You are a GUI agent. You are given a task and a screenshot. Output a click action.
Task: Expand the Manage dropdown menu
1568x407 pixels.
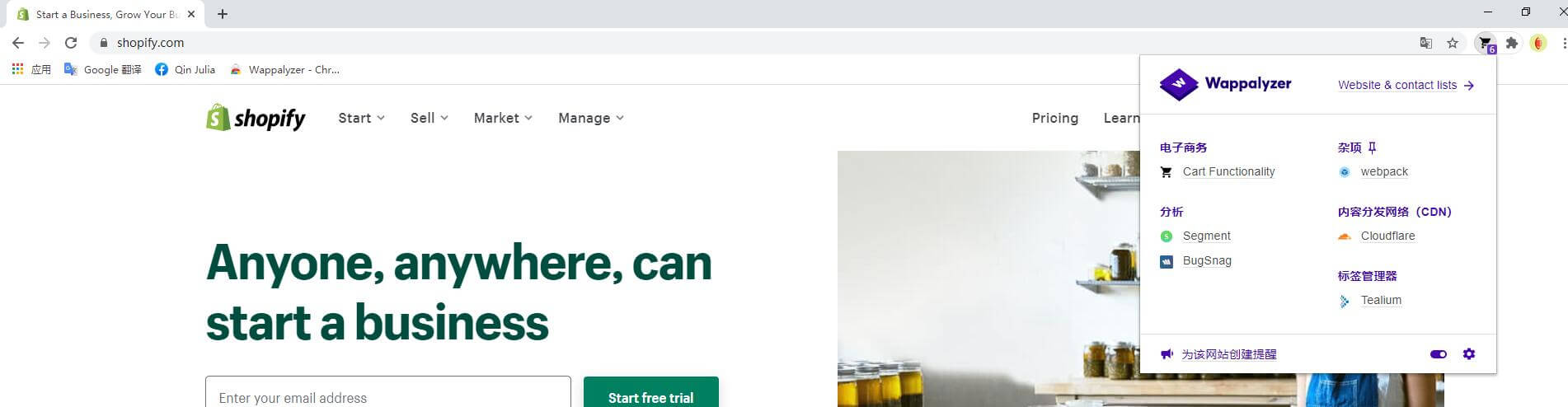pyautogui.click(x=591, y=118)
